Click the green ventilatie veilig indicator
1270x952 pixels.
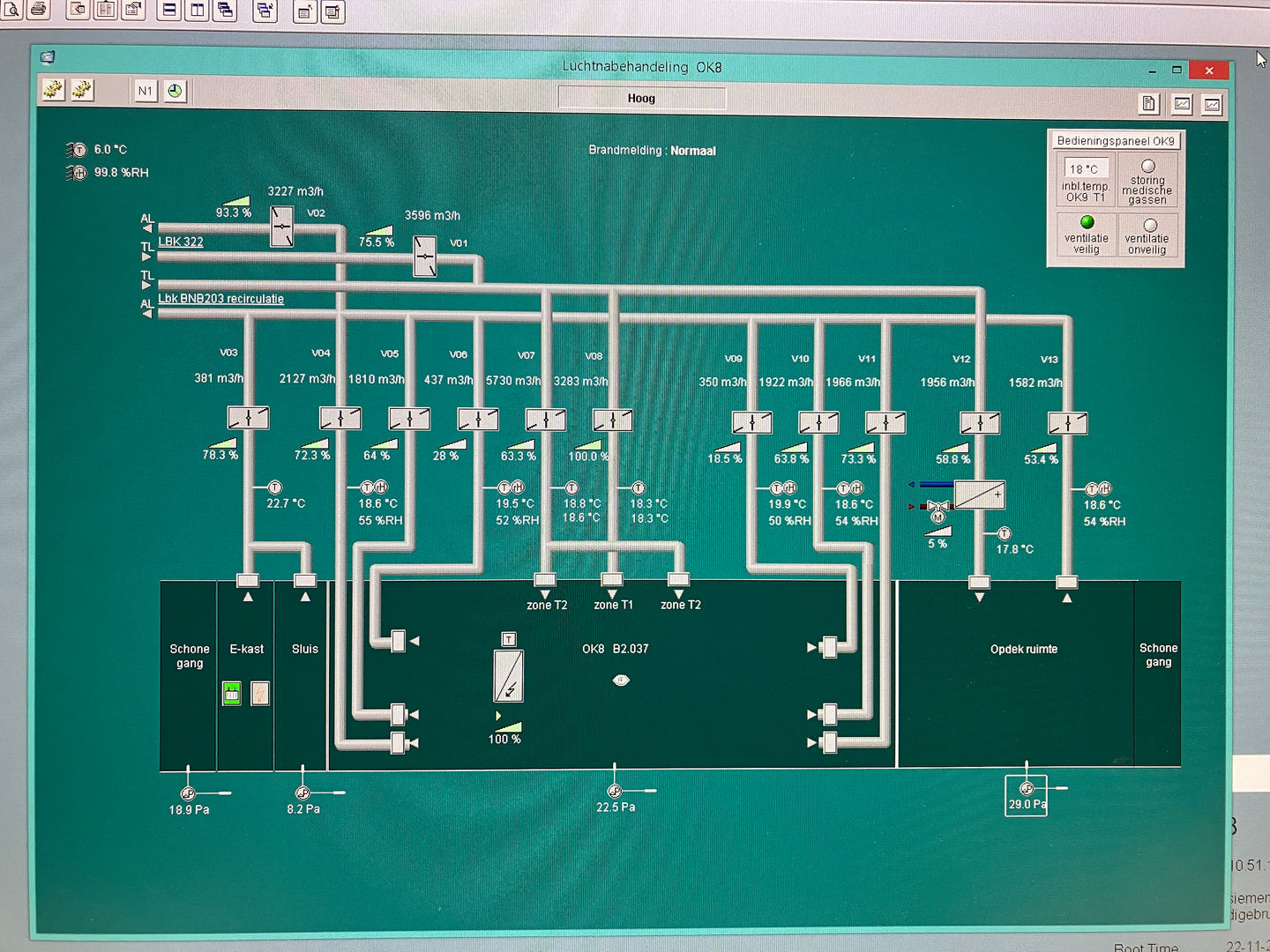pyautogui.click(x=1087, y=222)
